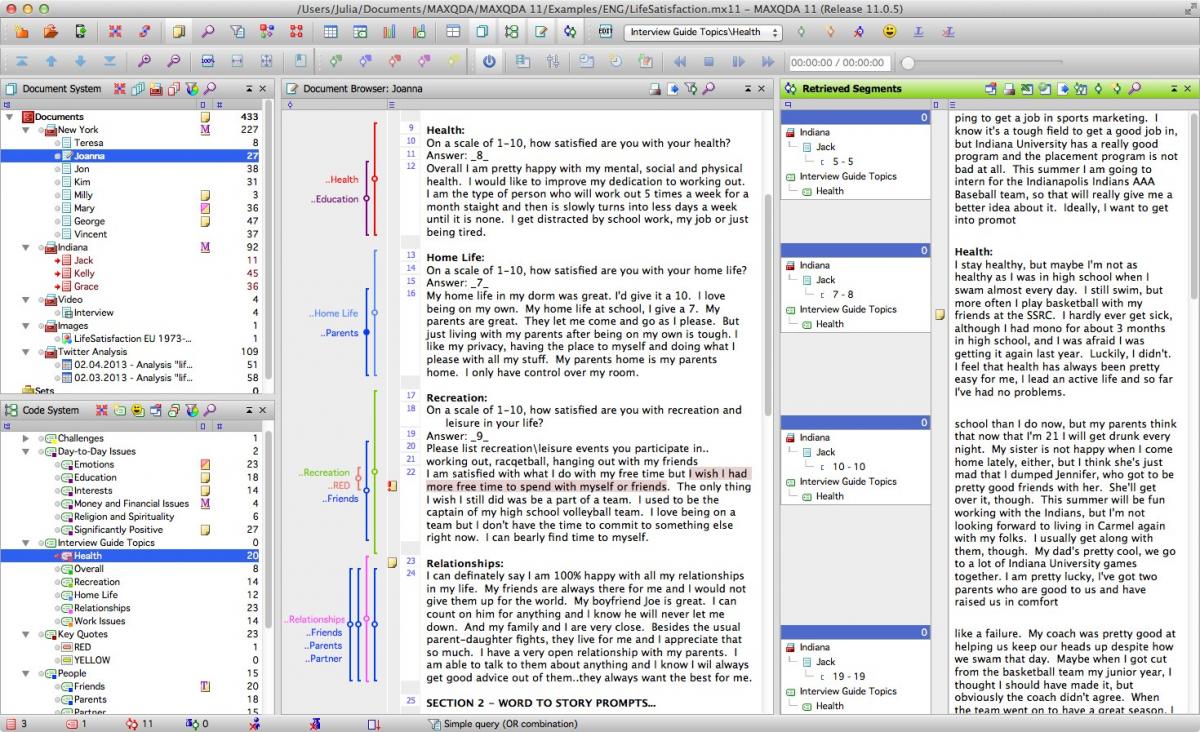1200x732 pixels.
Task: Open the memo icon next to Emotions code
Action: click(205, 464)
